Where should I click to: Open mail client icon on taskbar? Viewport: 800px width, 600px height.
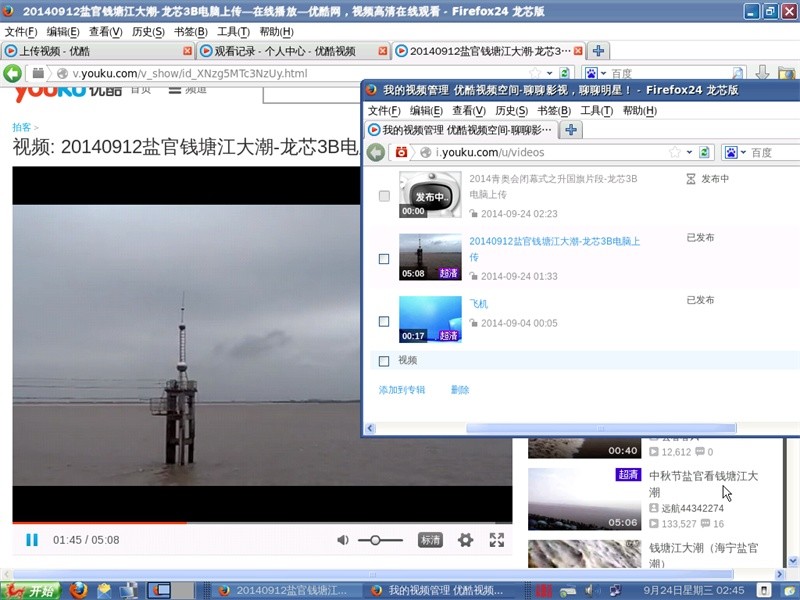[104, 590]
